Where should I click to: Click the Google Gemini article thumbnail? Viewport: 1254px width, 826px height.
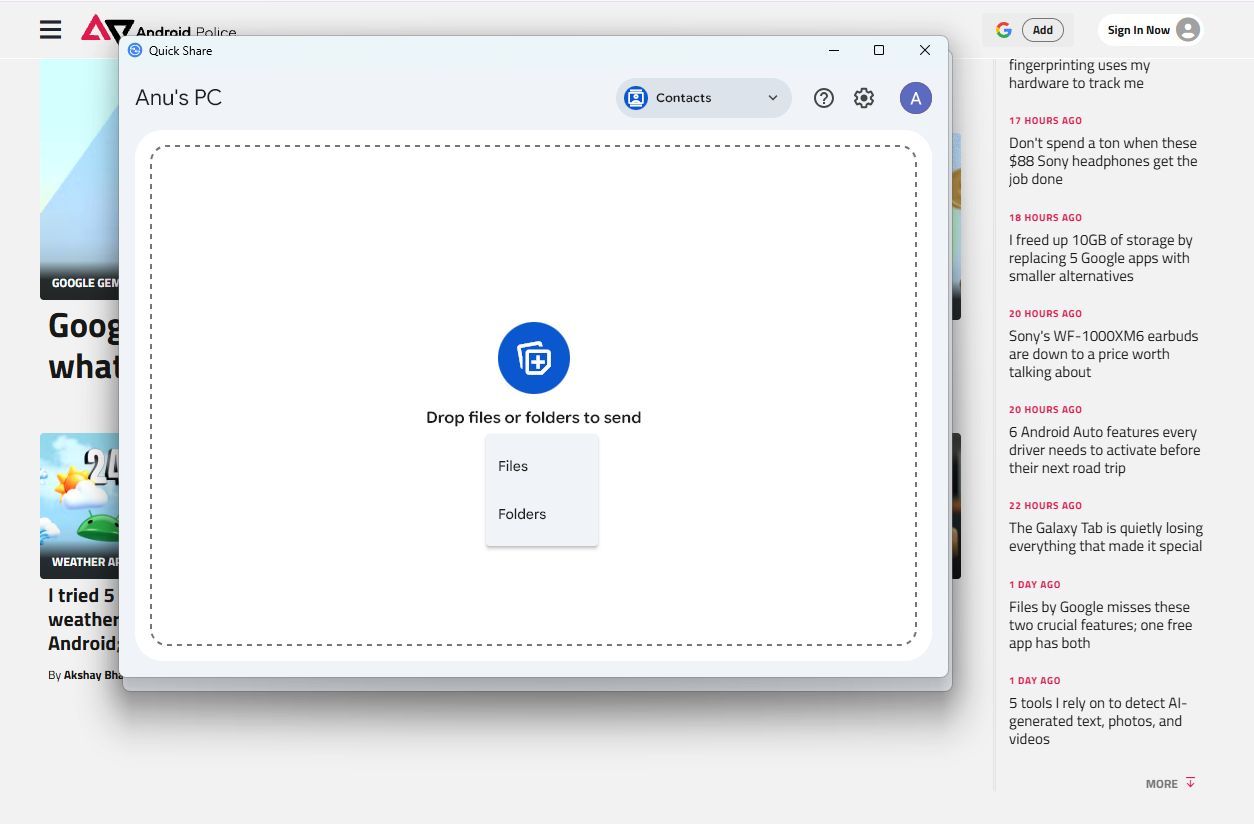[x=79, y=180]
